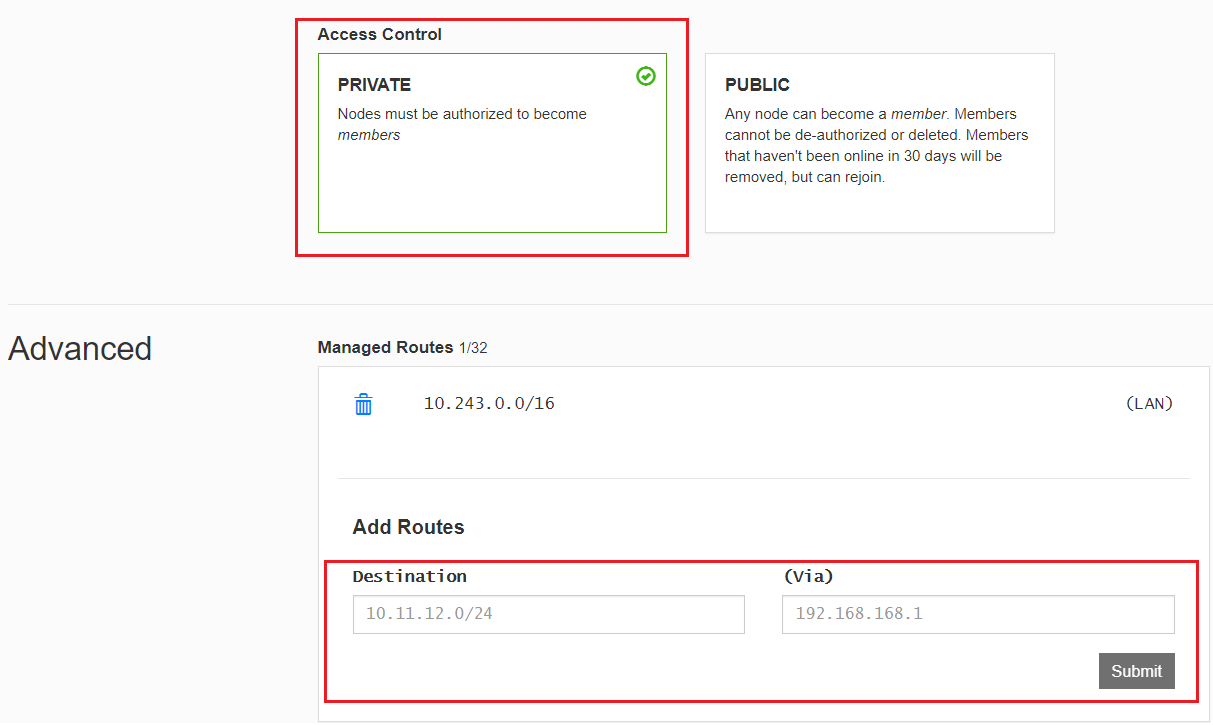
Task: Click the Advanced section heading
Action: click(x=80, y=348)
